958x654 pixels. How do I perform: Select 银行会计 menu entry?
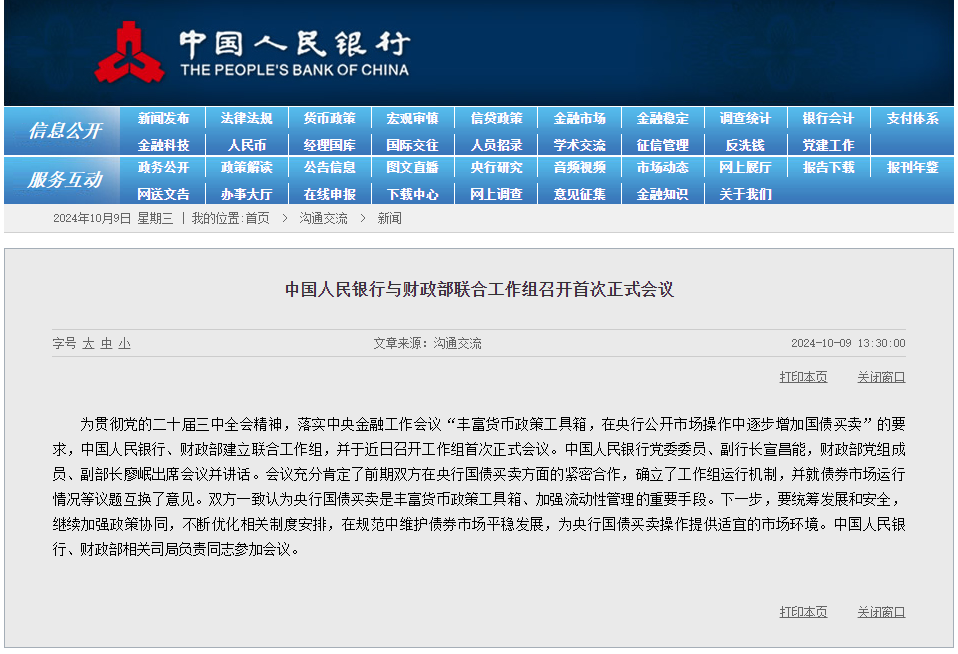tap(828, 119)
